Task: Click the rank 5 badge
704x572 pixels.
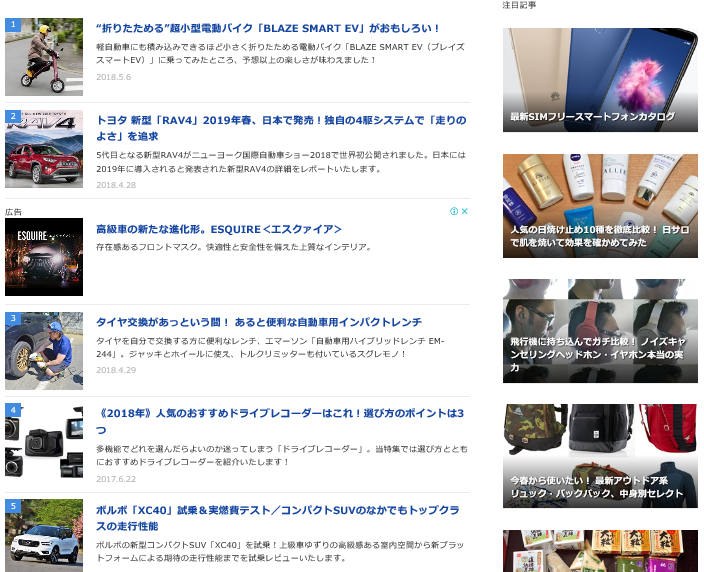Action: [13, 506]
